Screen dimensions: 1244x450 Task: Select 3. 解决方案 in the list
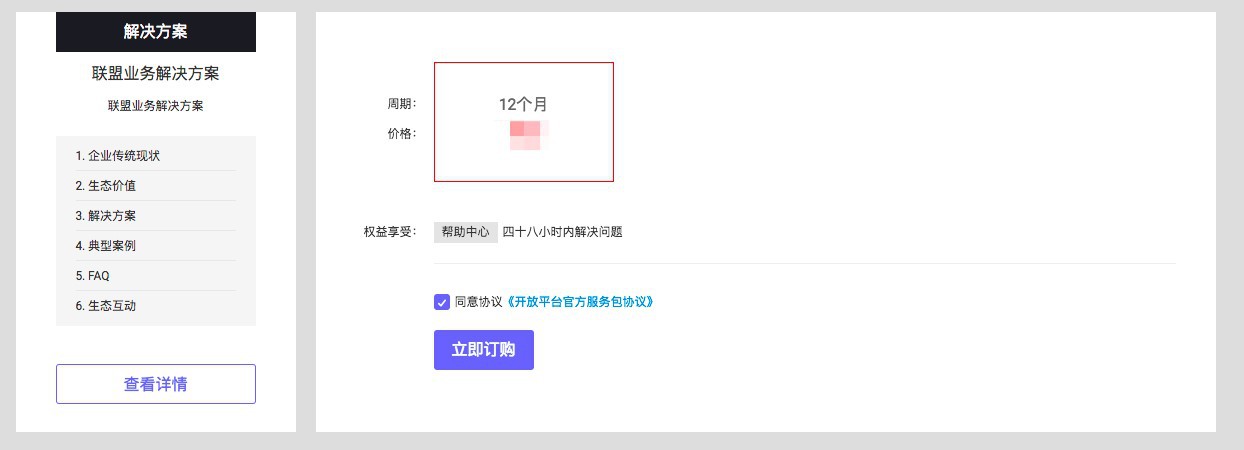pyautogui.click(x=106, y=216)
